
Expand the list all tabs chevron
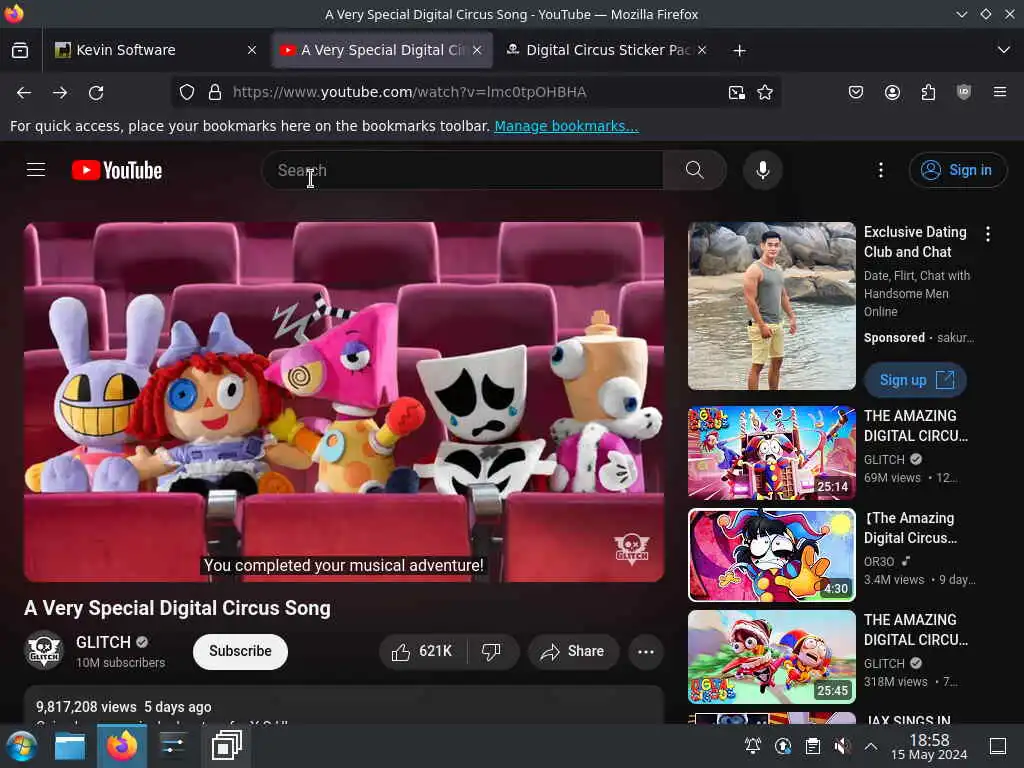[x=1004, y=50]
